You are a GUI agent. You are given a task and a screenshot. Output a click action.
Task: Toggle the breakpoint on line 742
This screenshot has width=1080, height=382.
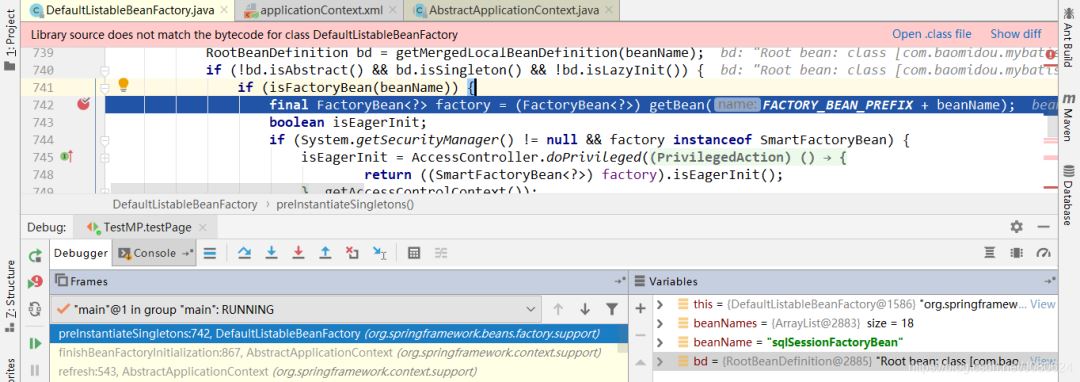[83, 105]
